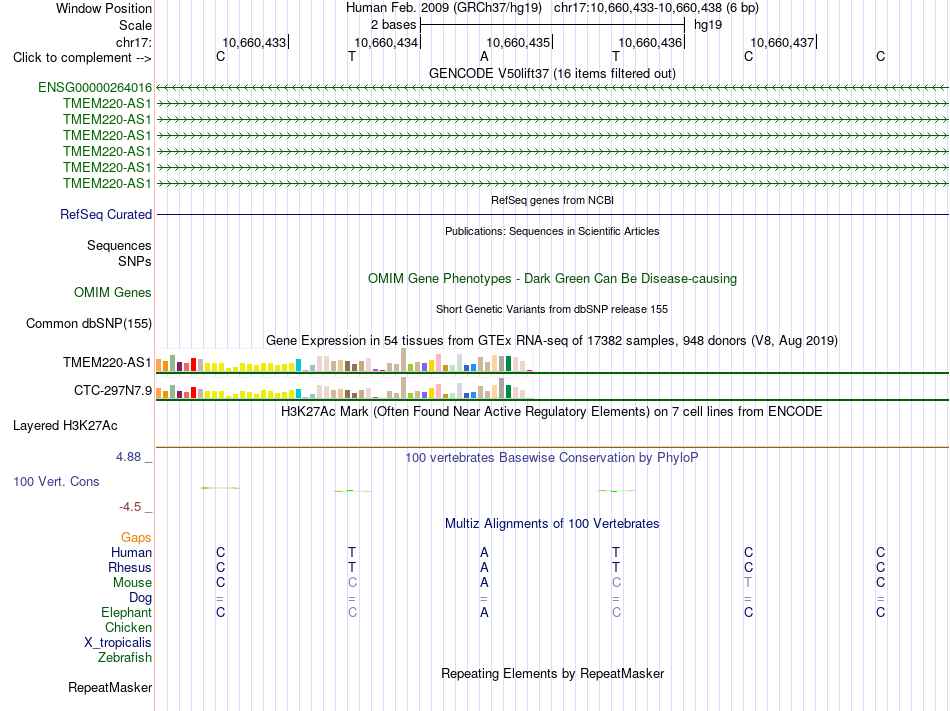Select the Human species row label
Image resolution: width=950 pixels, height=711 pixels.
(x=131, y=552)
